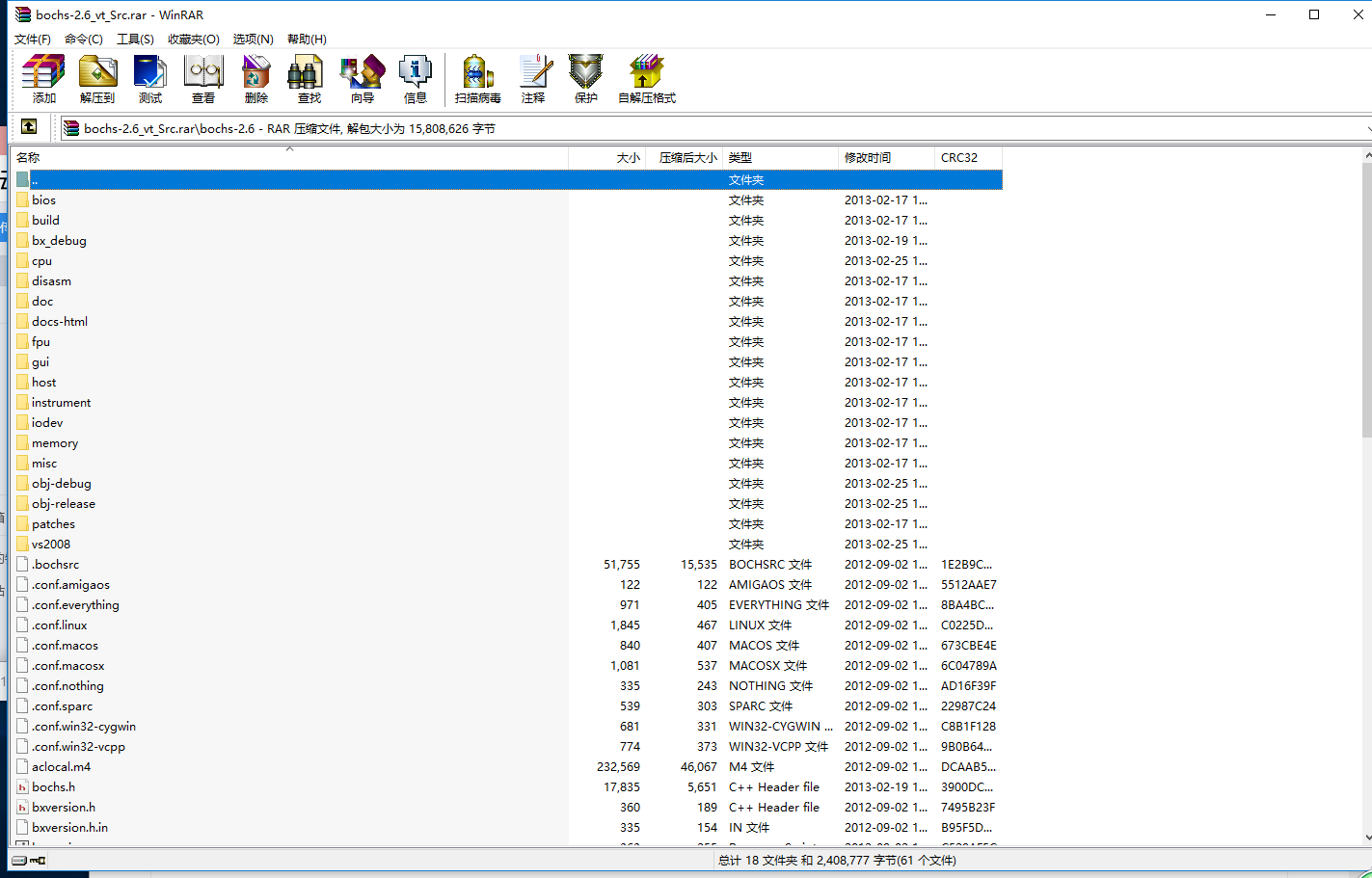Screen dimensions: 1372x878
Task: Open the Favorites (收藏夹) menu
Action: (x=194, y=40)
